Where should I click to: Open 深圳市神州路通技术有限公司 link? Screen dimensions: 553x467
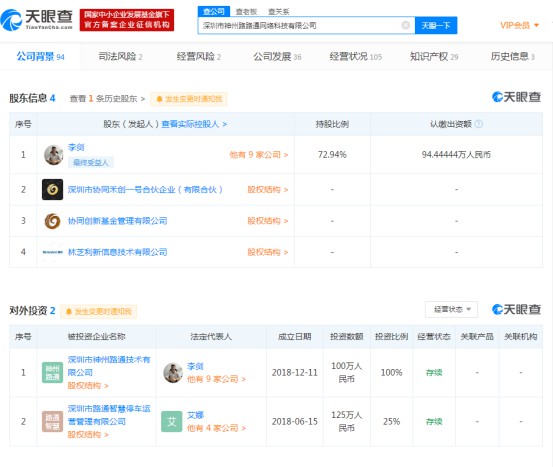click(x=109, y=366)
